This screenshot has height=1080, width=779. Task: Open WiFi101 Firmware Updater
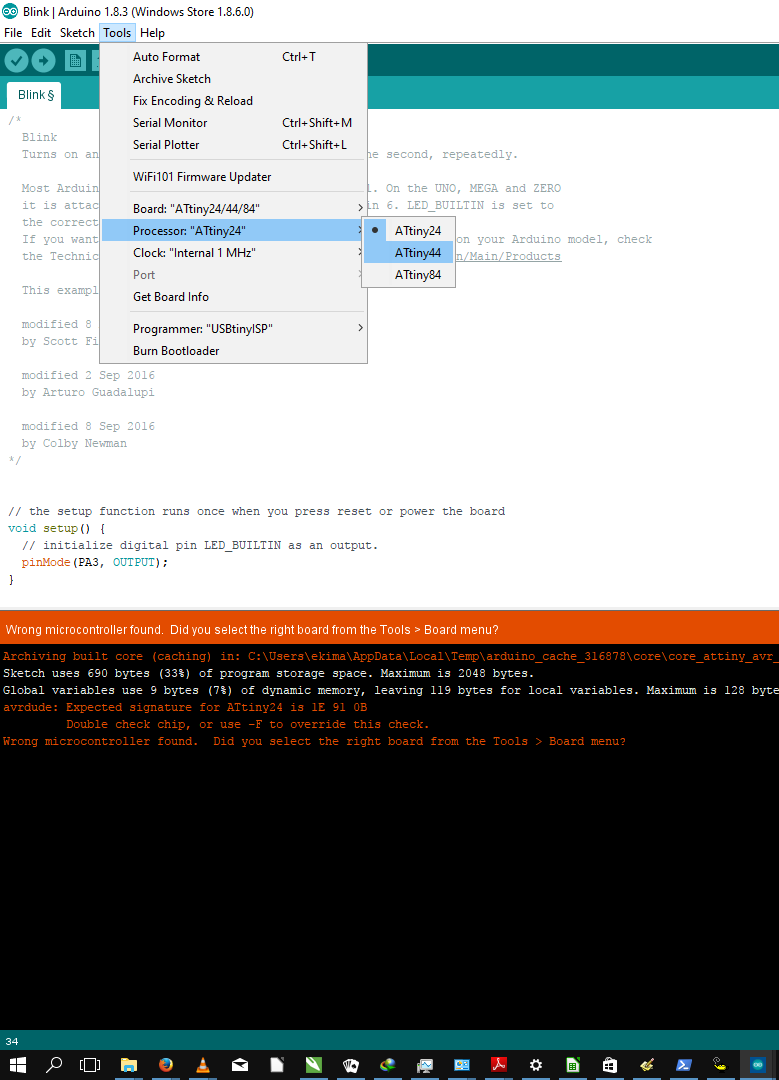[x=233, y=176]
